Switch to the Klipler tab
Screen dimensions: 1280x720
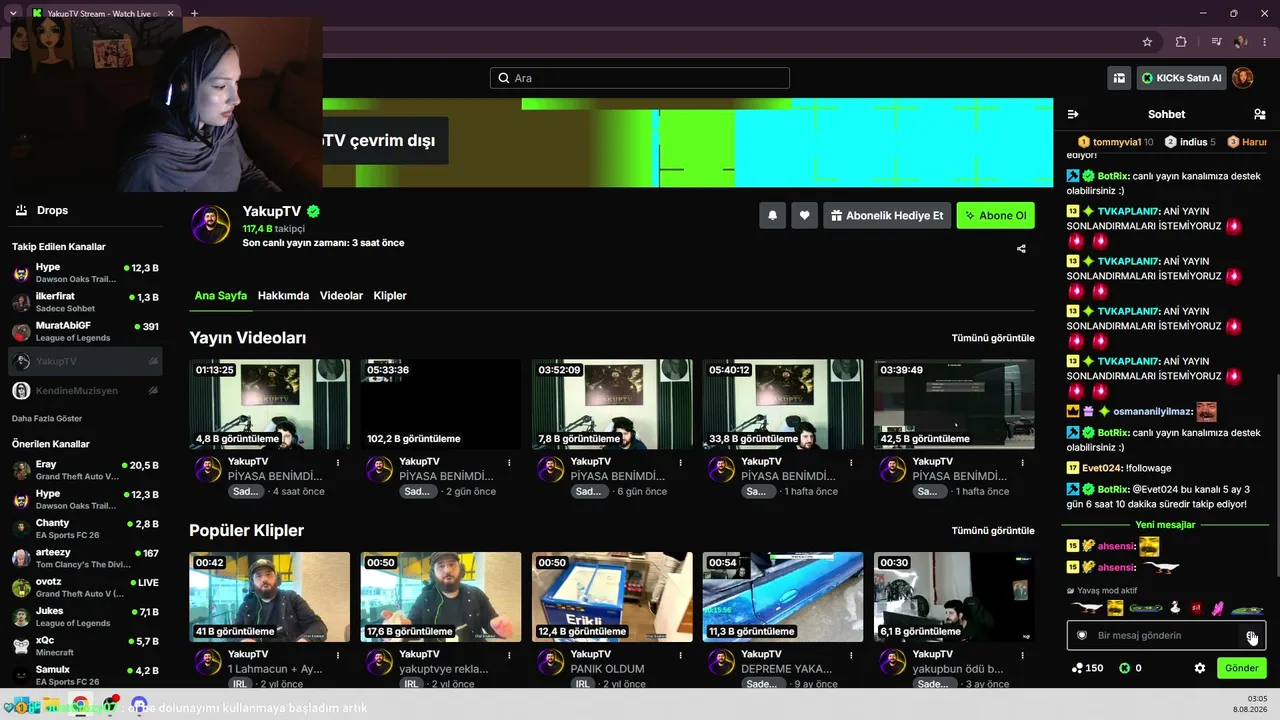pos(390,296)
